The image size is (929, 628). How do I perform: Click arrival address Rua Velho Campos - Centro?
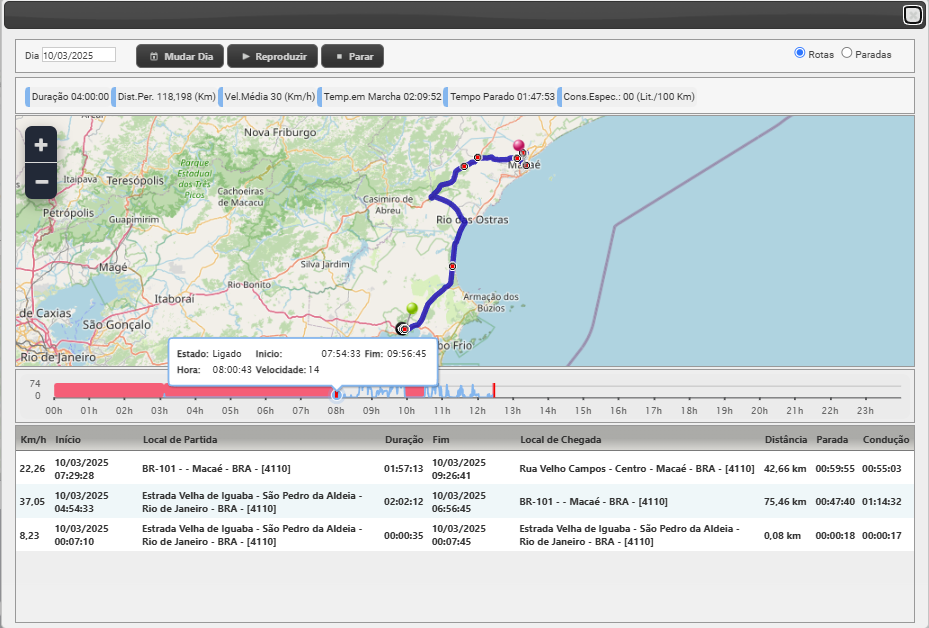point(637,469)
